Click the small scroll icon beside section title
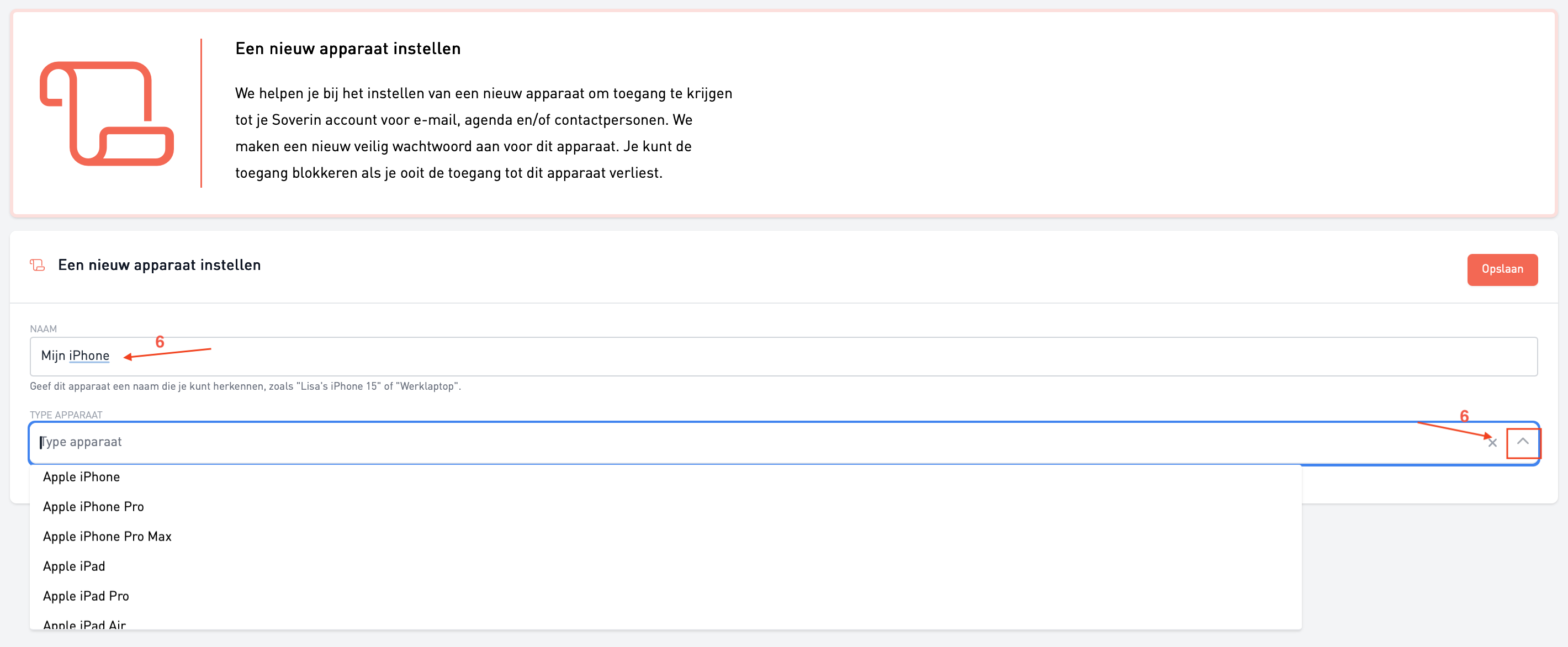Screen dimensions: 1568x647 click(x=38, y=266)
